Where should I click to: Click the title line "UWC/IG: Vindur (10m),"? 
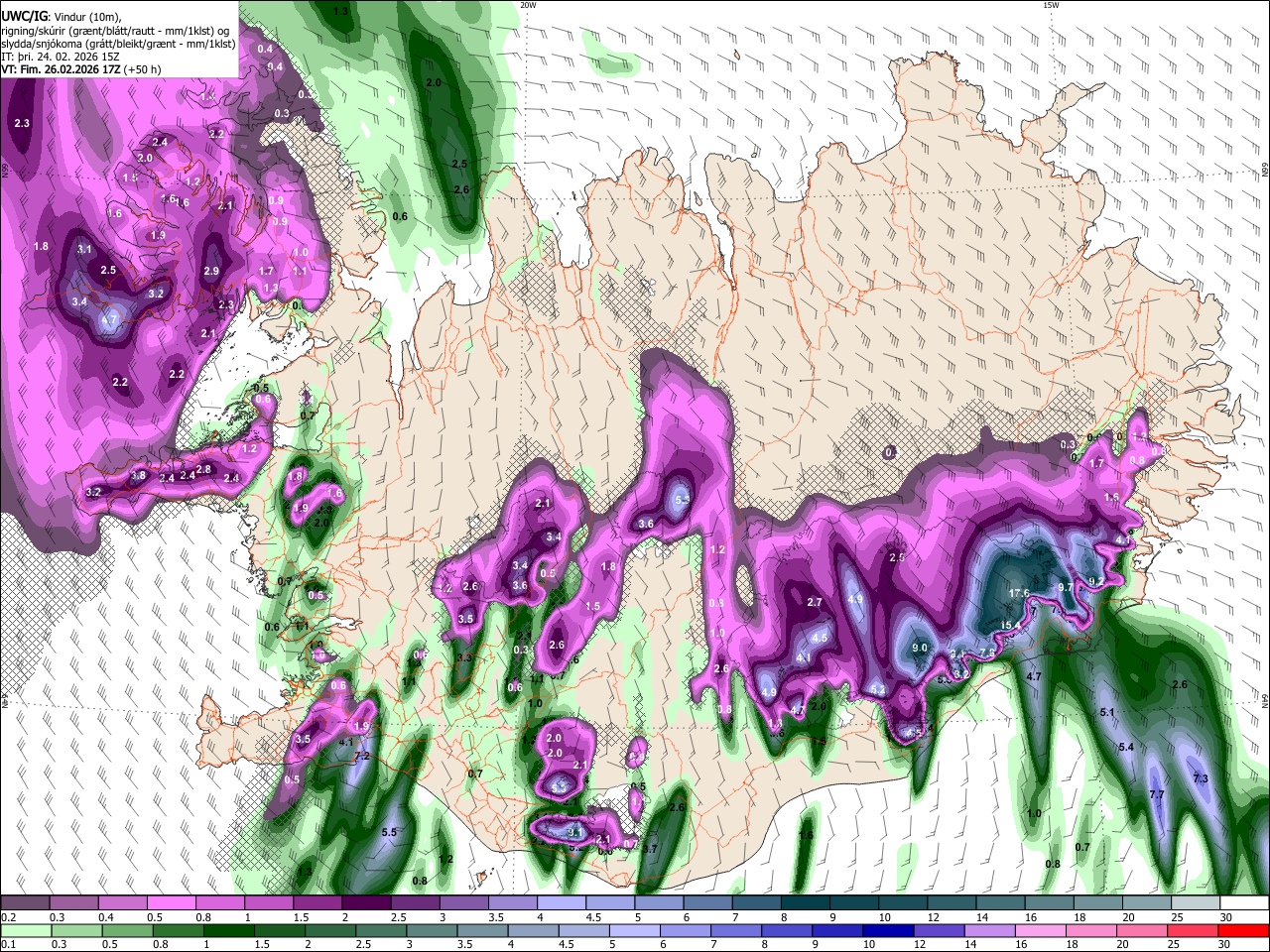pyautogui.click(x=62, y=16)
